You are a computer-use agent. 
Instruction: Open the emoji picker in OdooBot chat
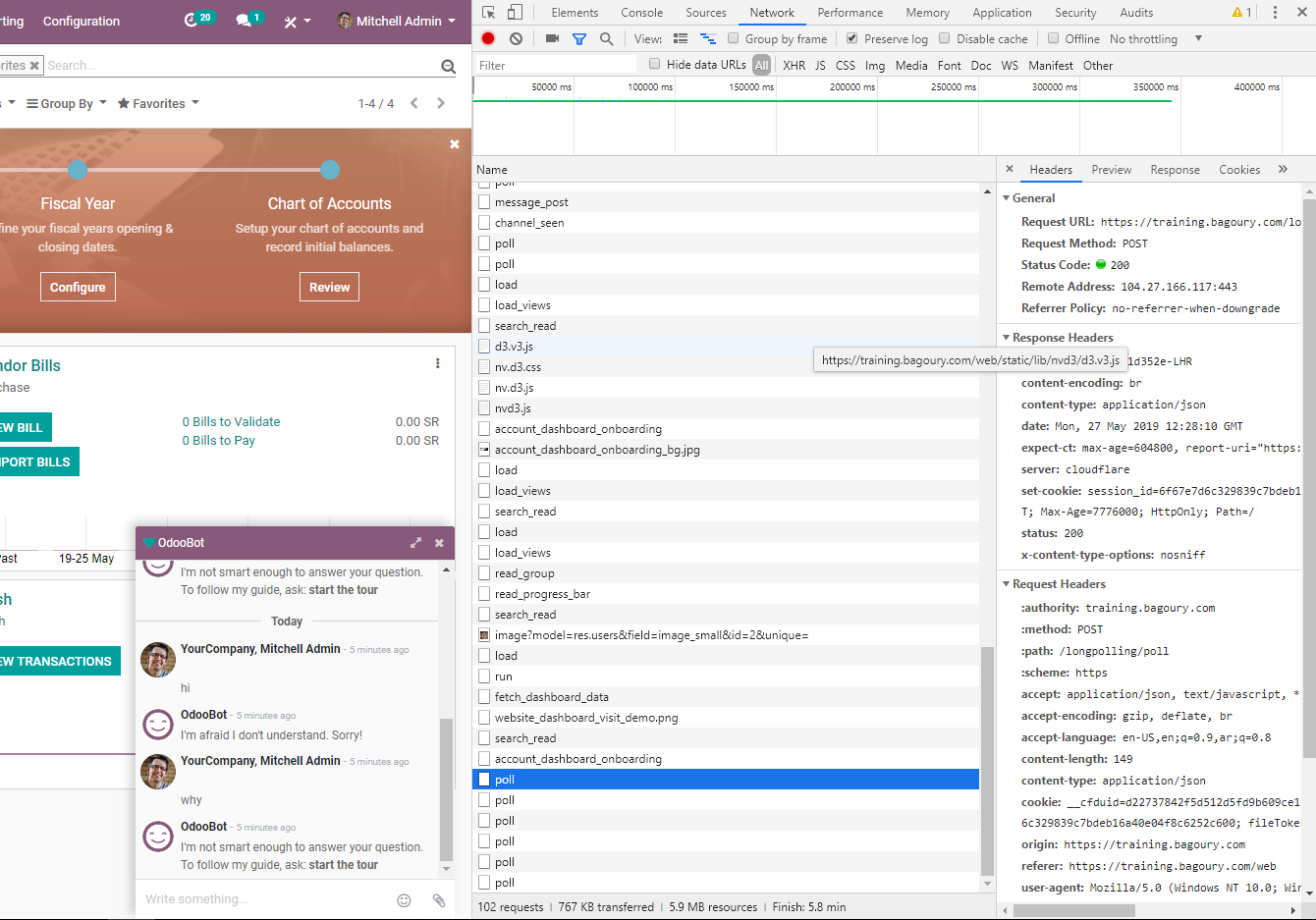[x=404, y=898]
